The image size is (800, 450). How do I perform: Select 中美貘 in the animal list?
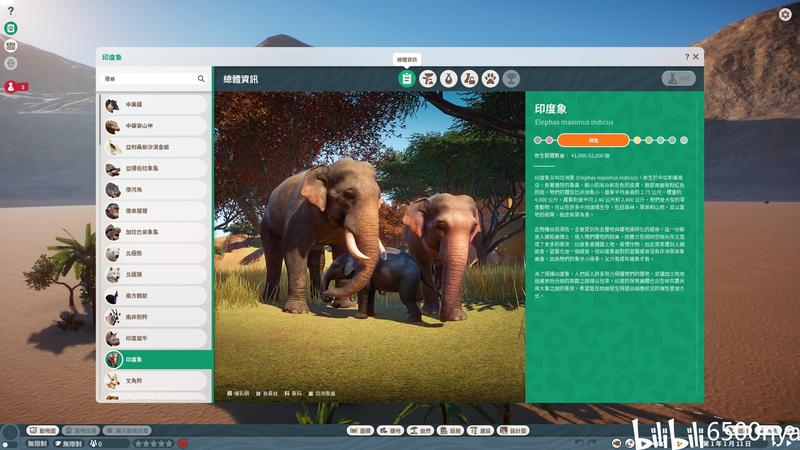(155, 105)
